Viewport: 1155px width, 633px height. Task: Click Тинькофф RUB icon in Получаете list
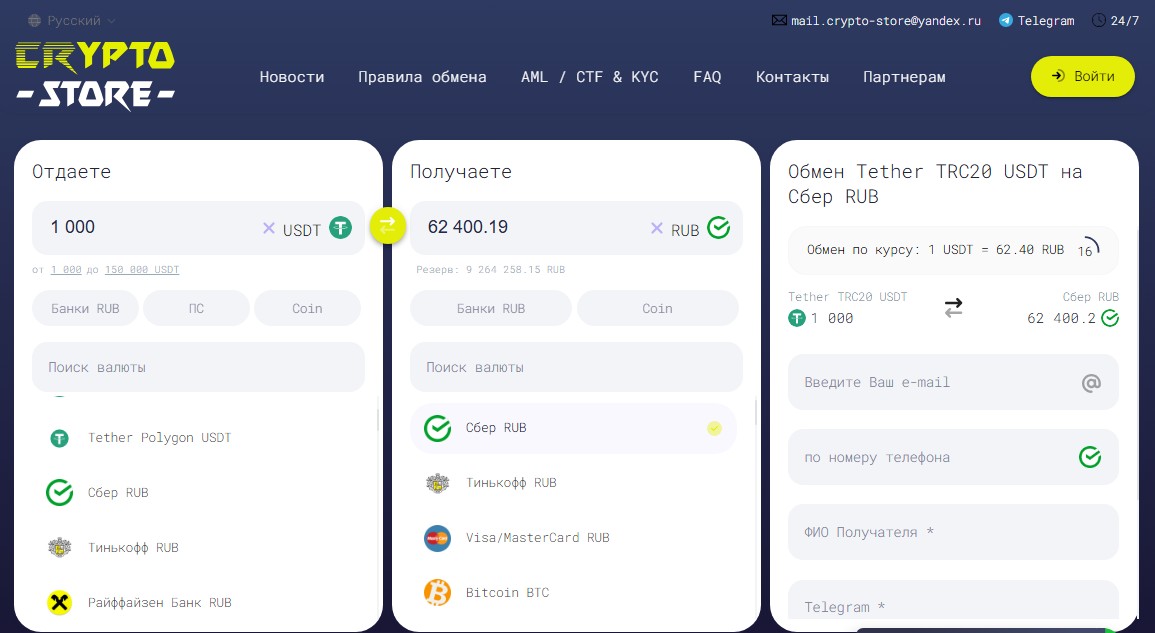(x=438, y=483)
